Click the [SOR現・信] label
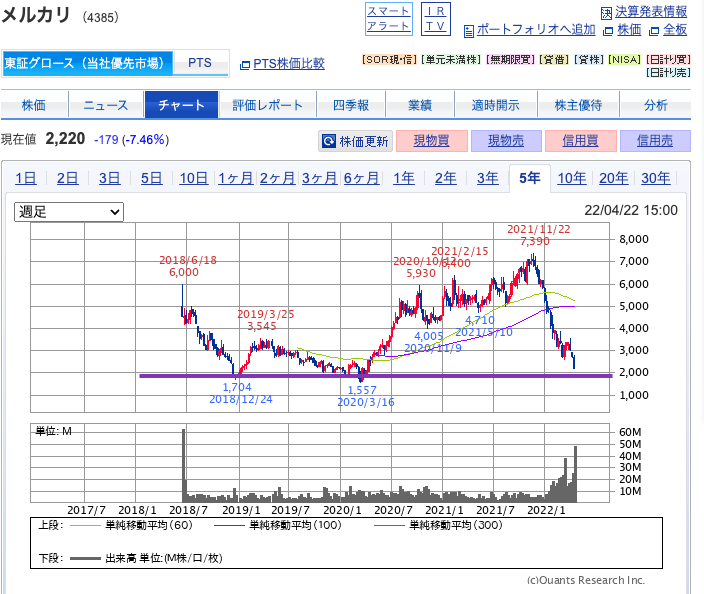This screenshot has height=594, width=704. [x=389, y=60]
